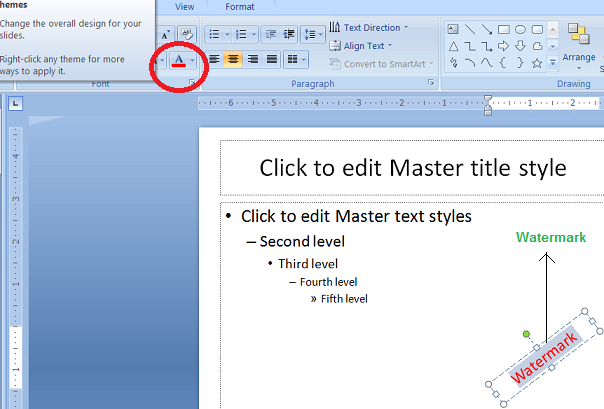The height and width of the screenshot is (409, 604).
Task: Select the 5-Point Star shape
Action: coord(537,63)
